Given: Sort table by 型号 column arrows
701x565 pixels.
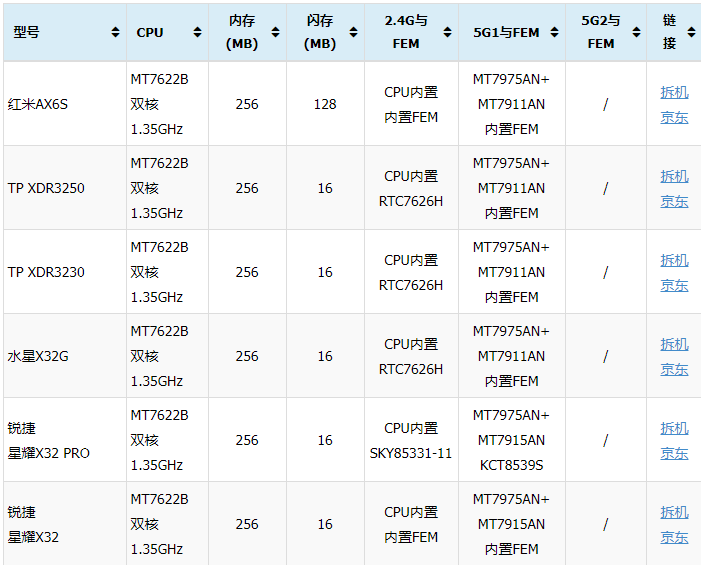Looking at the screenshot, I should tap(115, 32).
